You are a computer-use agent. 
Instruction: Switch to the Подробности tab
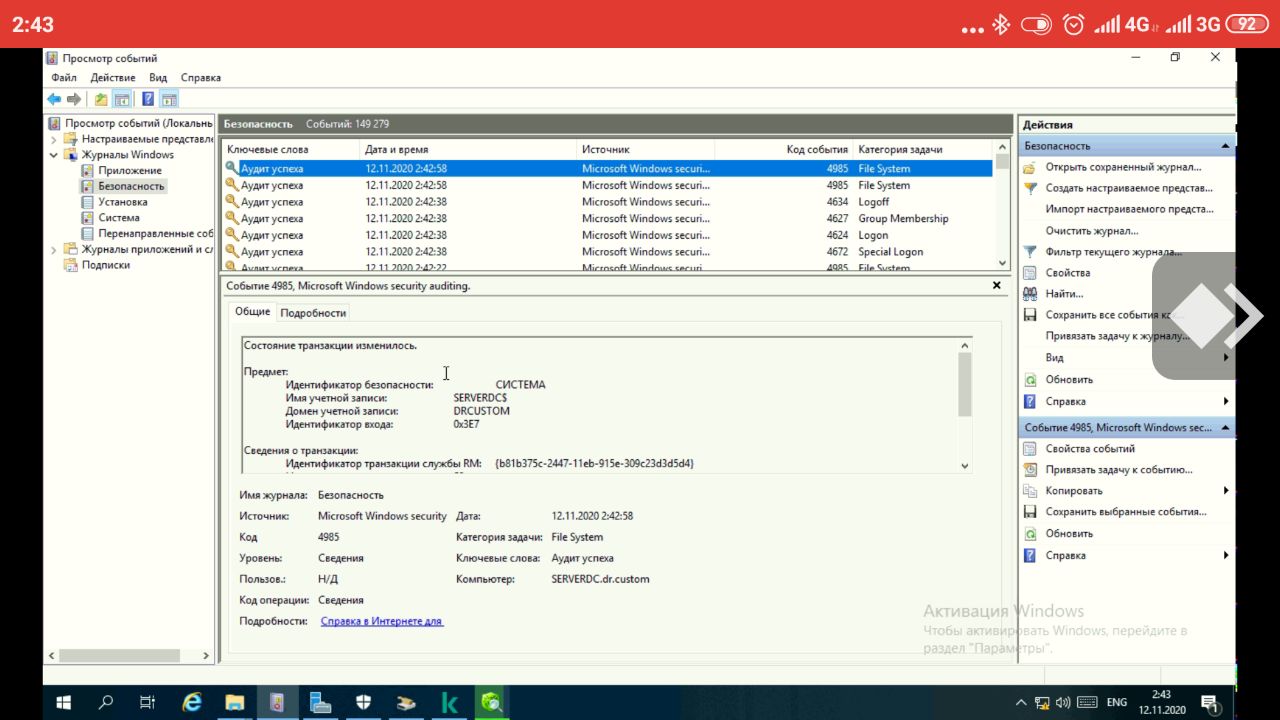coord(313,313)
